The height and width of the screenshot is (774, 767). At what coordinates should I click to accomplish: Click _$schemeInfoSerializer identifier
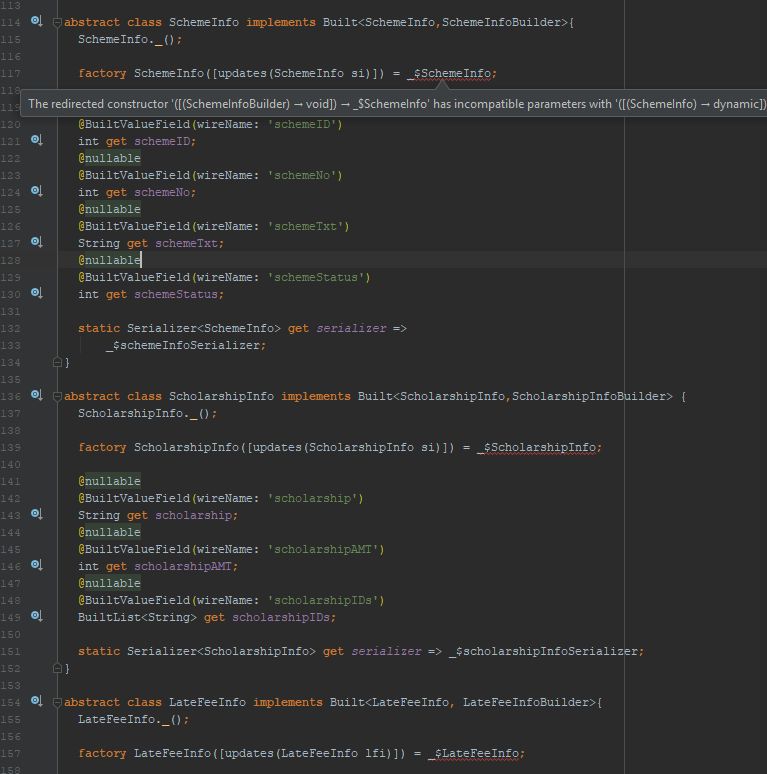click(183, 346)
